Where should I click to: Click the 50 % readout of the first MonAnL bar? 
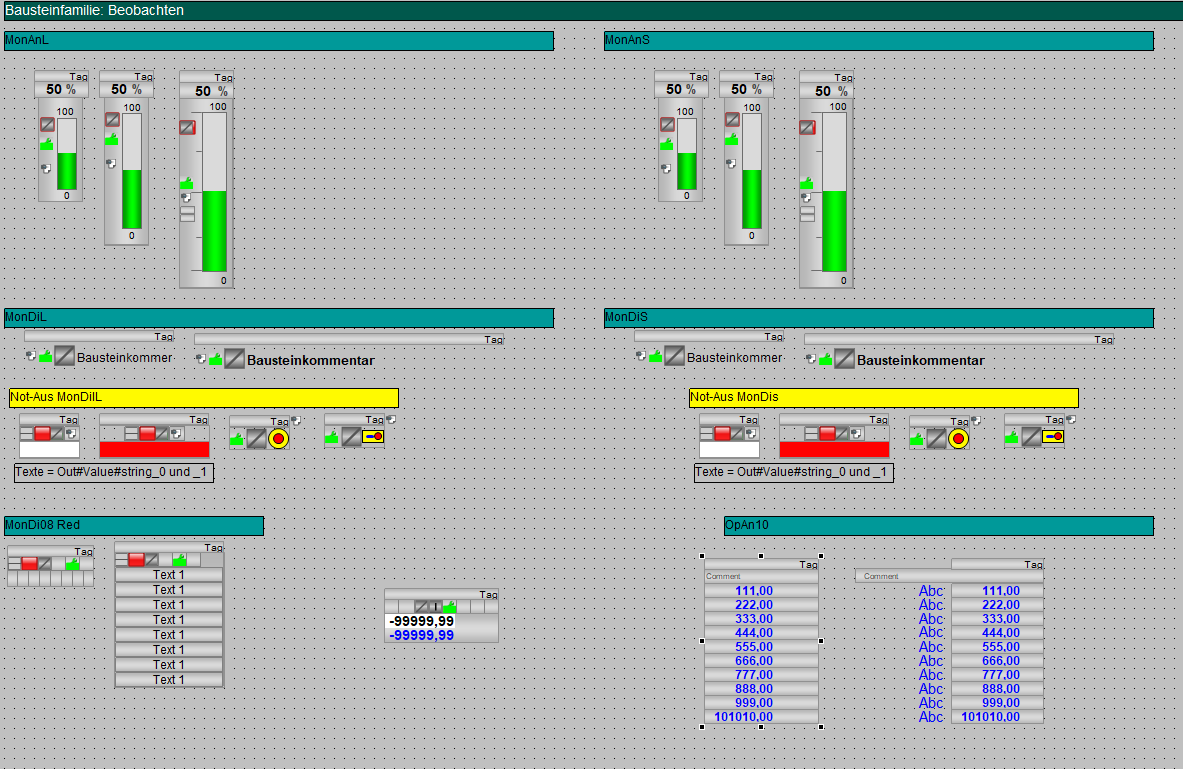point(61,89)
